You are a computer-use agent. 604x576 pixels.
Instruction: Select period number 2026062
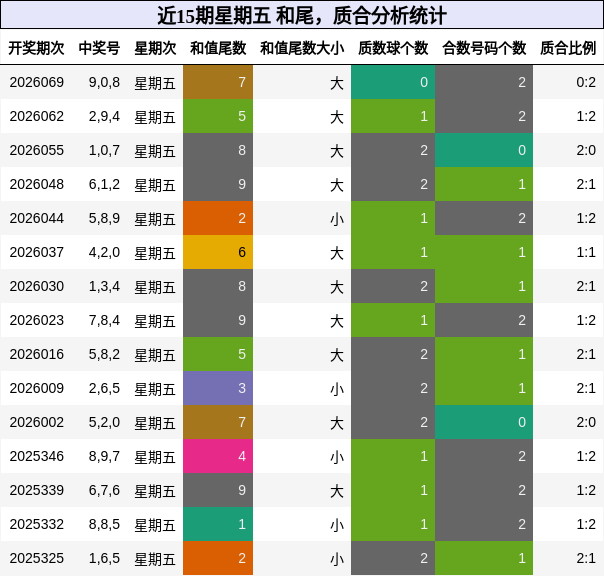pos(37,116)
